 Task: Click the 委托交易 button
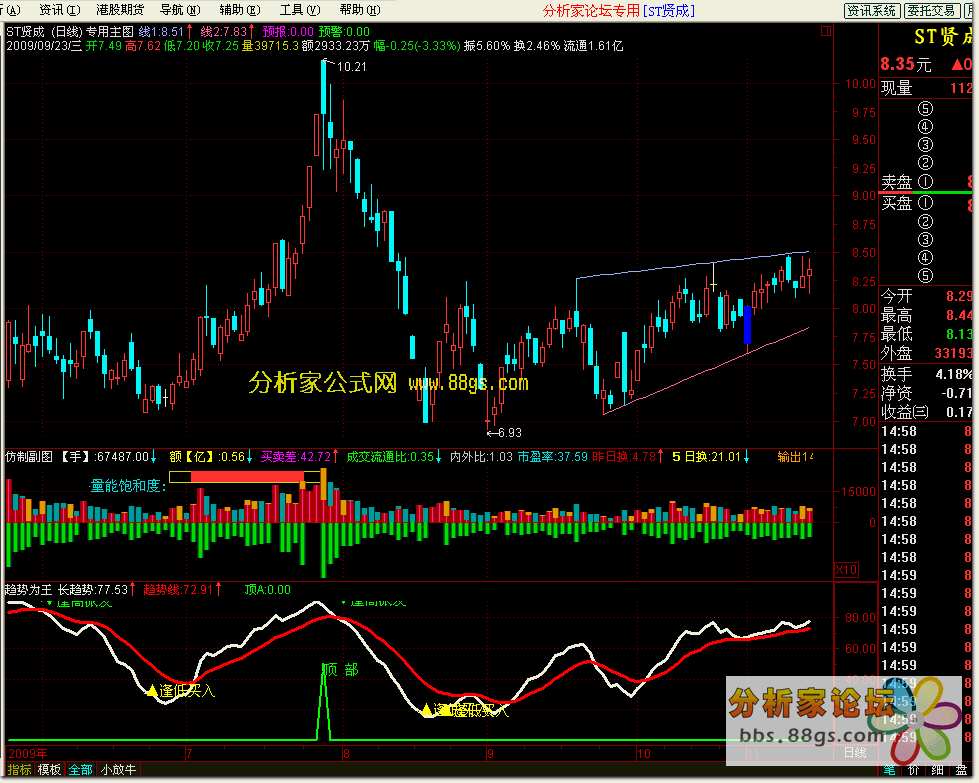932,11
